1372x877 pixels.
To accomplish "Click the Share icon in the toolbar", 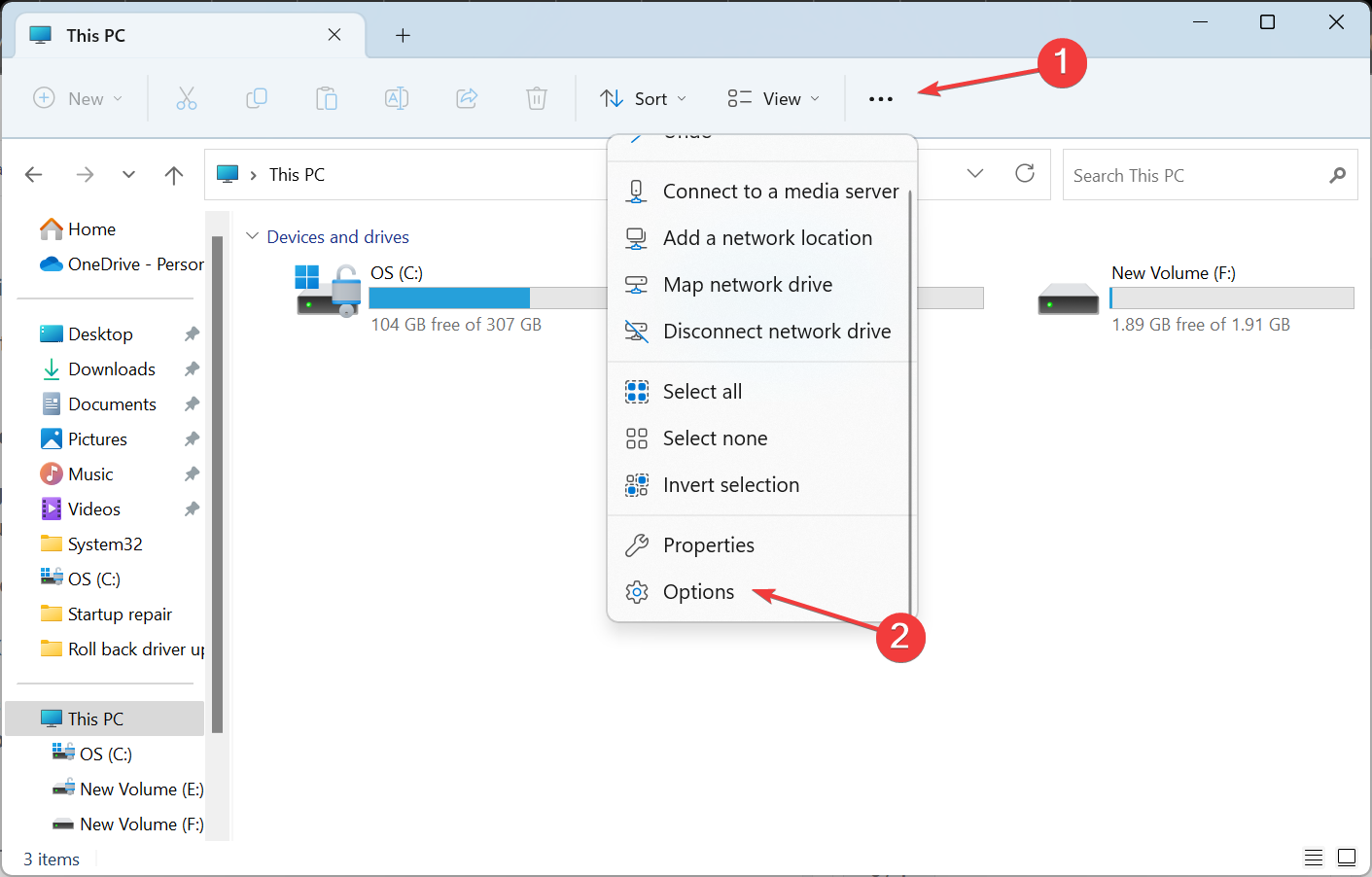I will click(467, 98).
